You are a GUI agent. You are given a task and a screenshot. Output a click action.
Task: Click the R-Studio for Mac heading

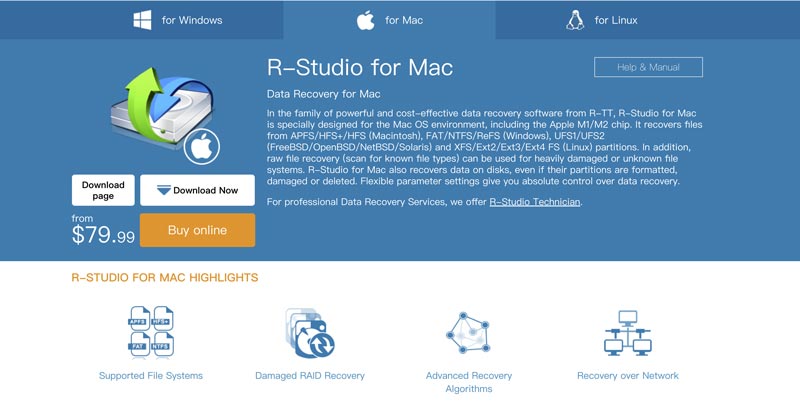(360, 68)
